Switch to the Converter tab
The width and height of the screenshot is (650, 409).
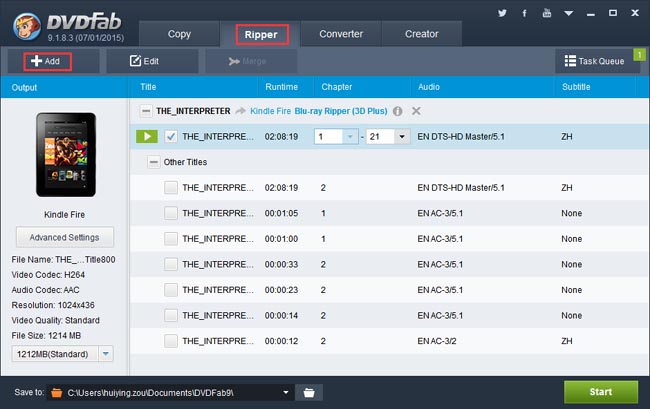pos(341,34)
